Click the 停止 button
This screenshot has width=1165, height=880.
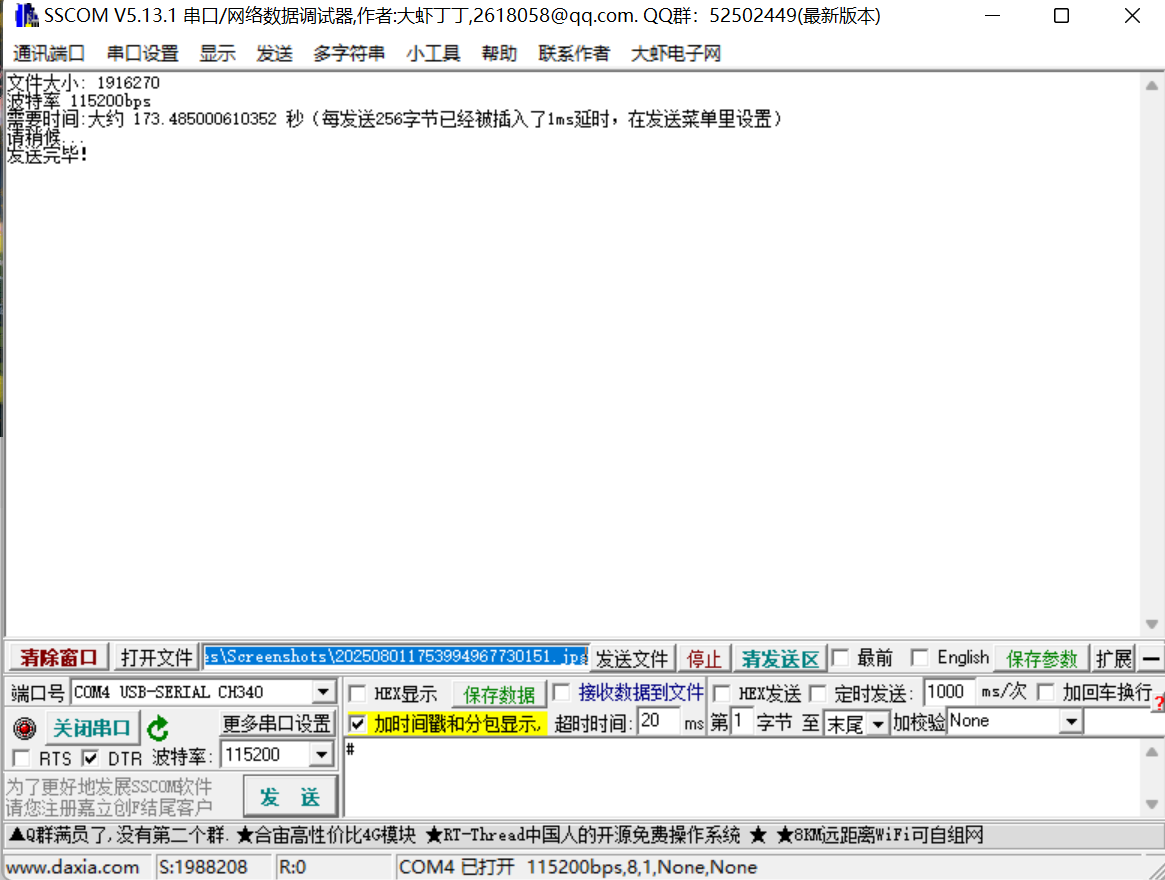tap(704, 659)
